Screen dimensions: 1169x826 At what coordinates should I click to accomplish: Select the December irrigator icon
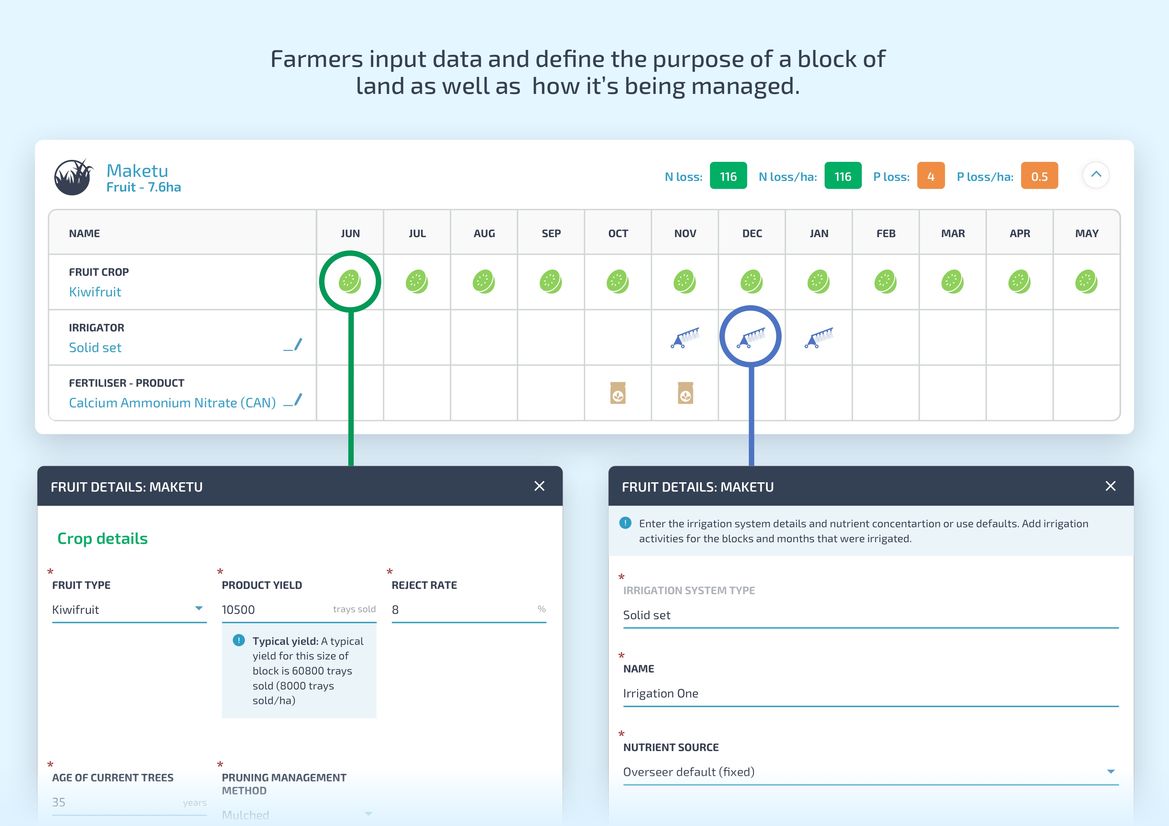pyautogui.click(x=751, y=338)
